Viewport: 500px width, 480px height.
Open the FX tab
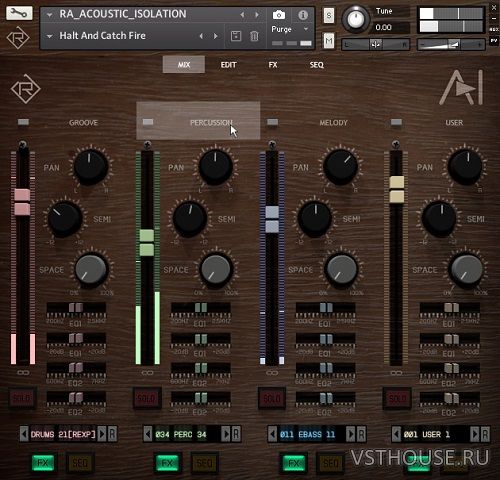coord(273,65)
